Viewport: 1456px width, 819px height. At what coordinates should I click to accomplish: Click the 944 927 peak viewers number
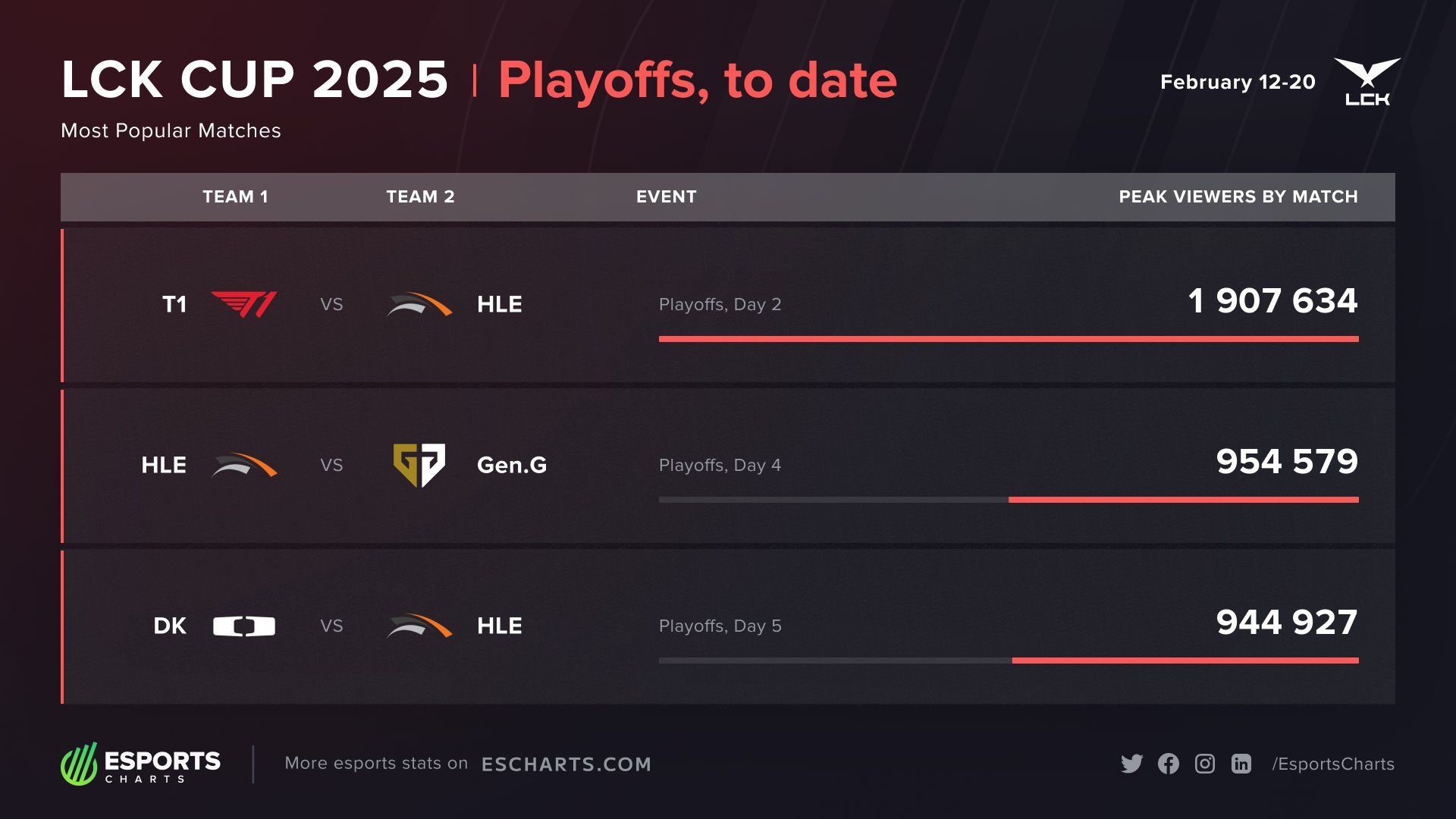(x=1286, y=623)
